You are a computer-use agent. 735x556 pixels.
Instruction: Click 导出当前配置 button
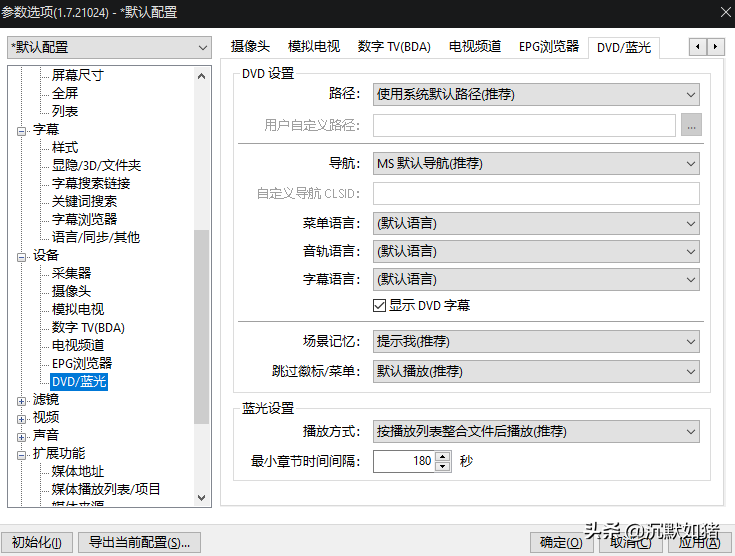(139, 543)
